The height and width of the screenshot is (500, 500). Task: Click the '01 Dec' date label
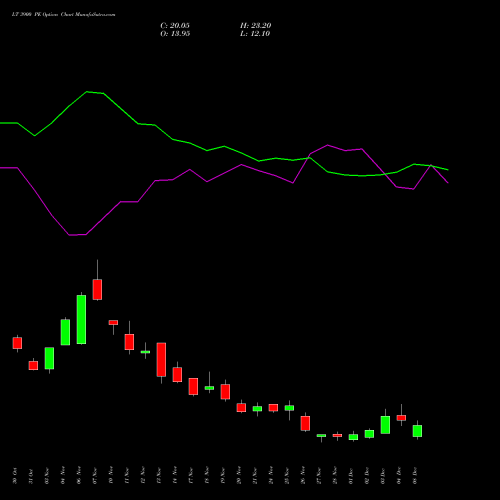pos(351,476)
